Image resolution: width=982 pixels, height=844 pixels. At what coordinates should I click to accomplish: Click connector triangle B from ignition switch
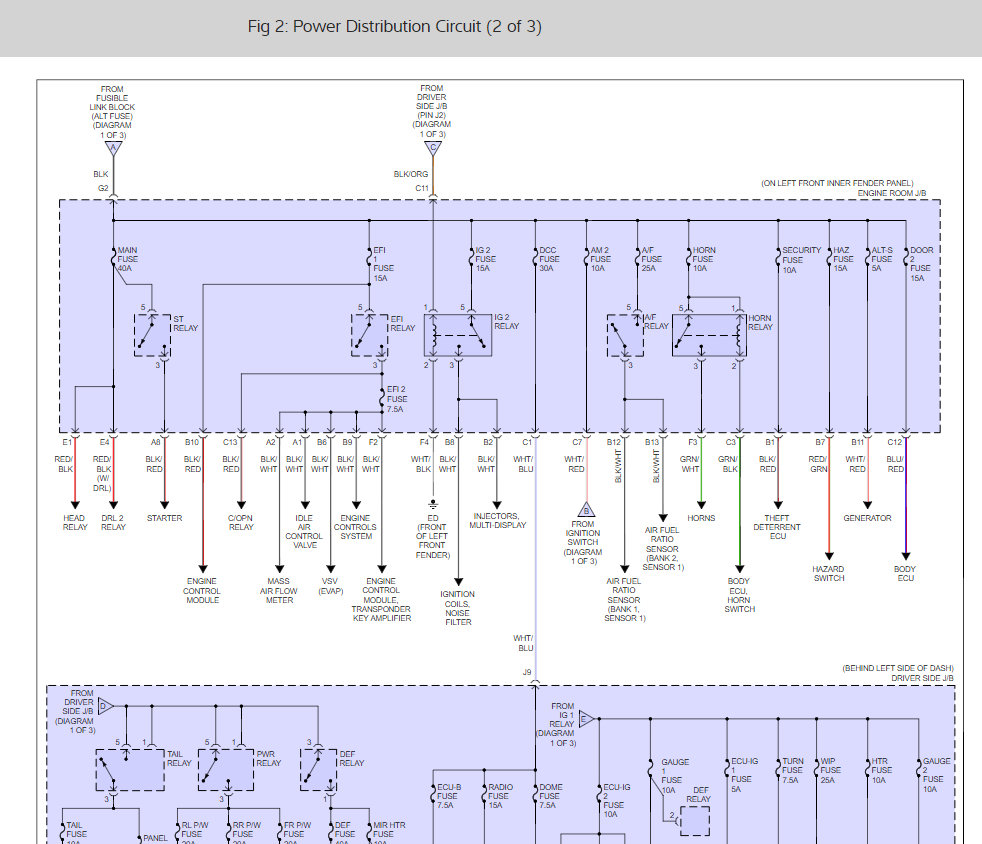[x=586, y=510]
